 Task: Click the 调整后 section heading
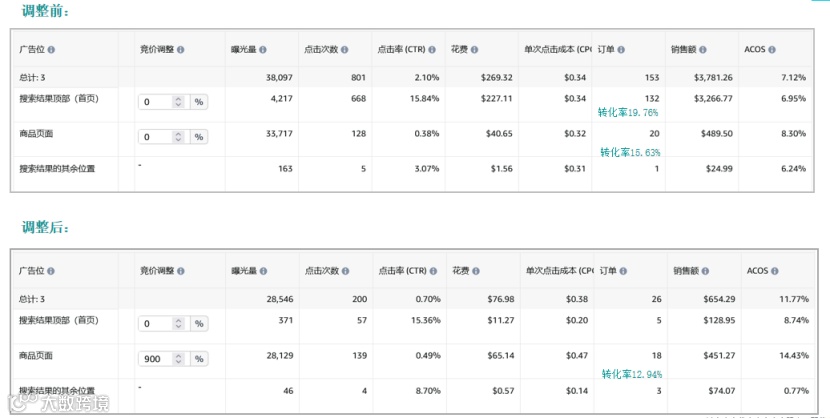(45, 227)
